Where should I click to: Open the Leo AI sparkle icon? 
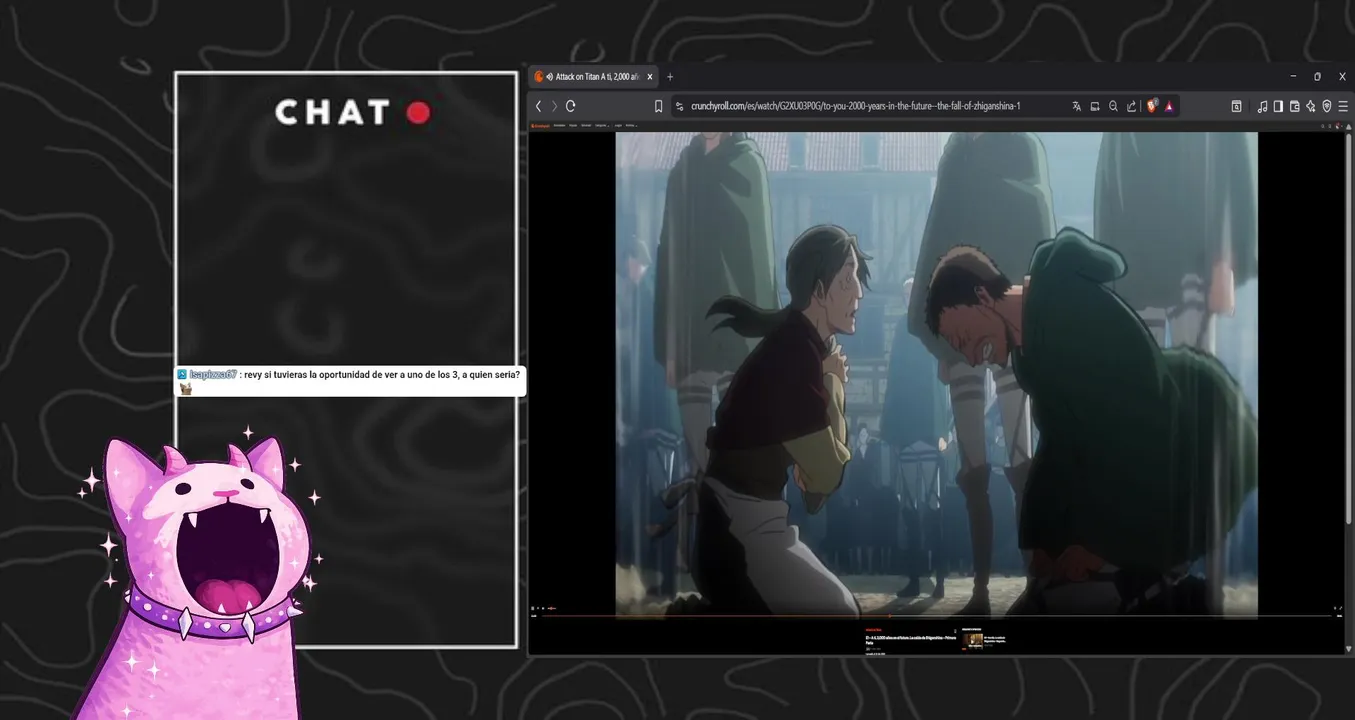click(1310, 106)
